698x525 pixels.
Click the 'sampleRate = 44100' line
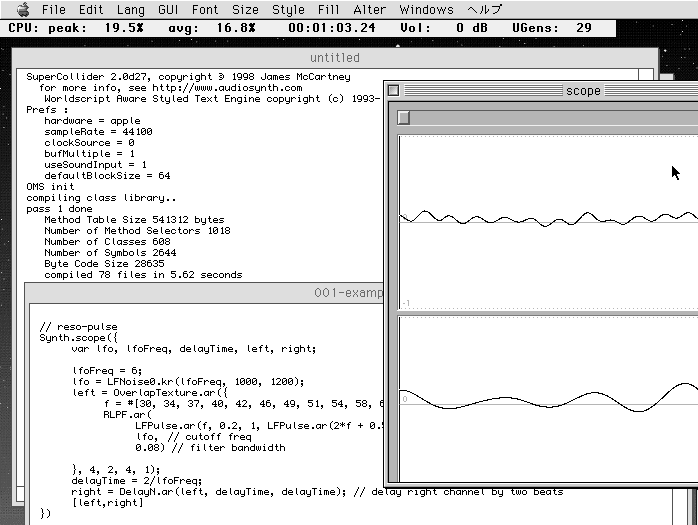(x=98, y=132)
